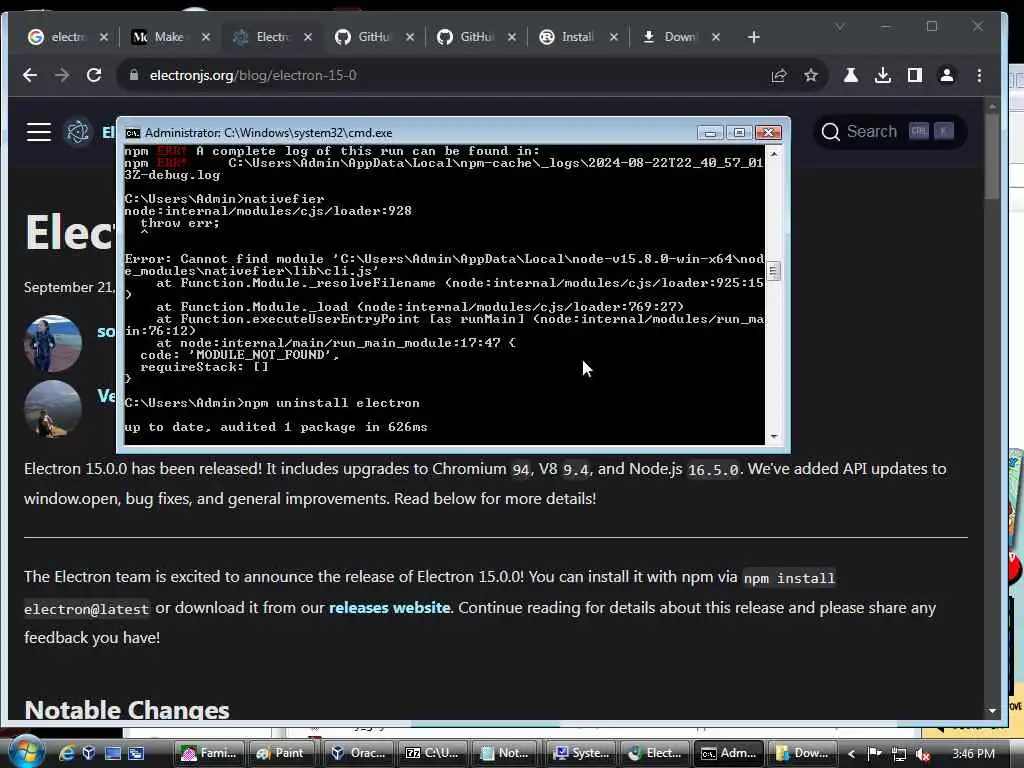Toggle the browser side panel icon
This screenshot has height=768, width=1024.
pos(914,75)
